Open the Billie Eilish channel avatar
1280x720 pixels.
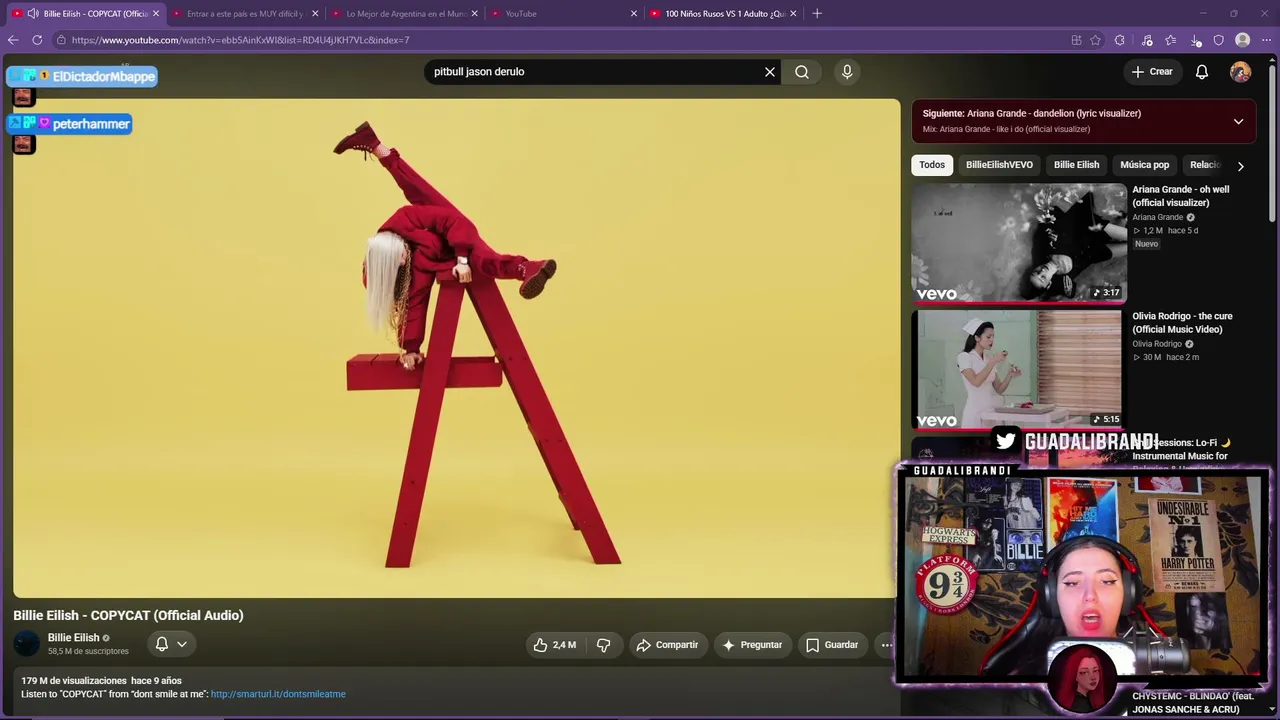pyautogui.click(x=27, y=644)
